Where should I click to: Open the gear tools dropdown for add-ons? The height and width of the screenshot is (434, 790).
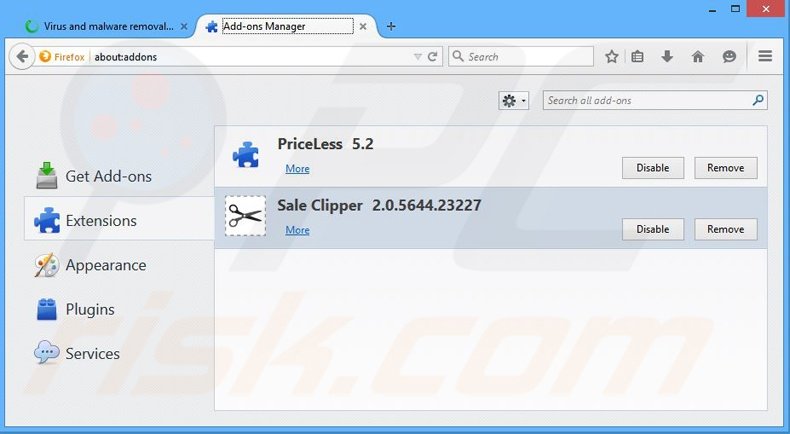point(513,101)
